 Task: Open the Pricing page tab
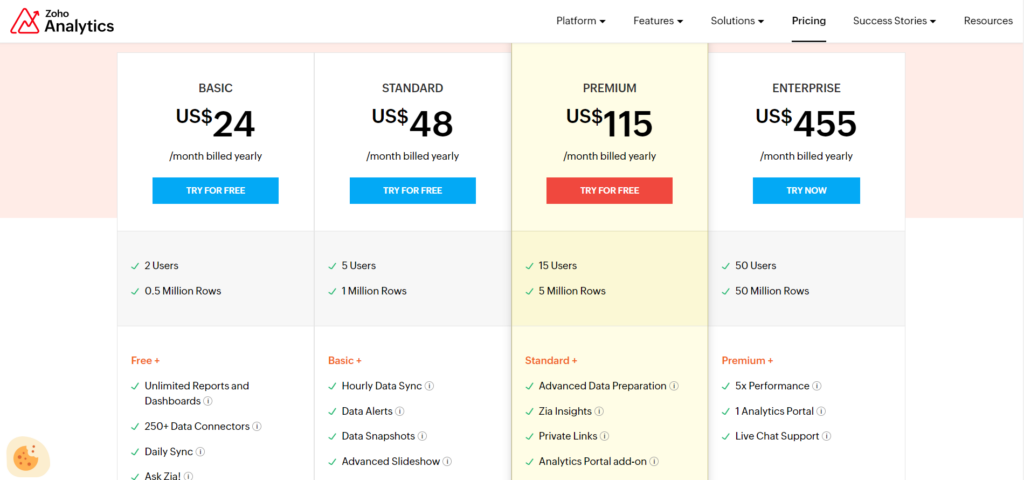click(x=809, y=21)
